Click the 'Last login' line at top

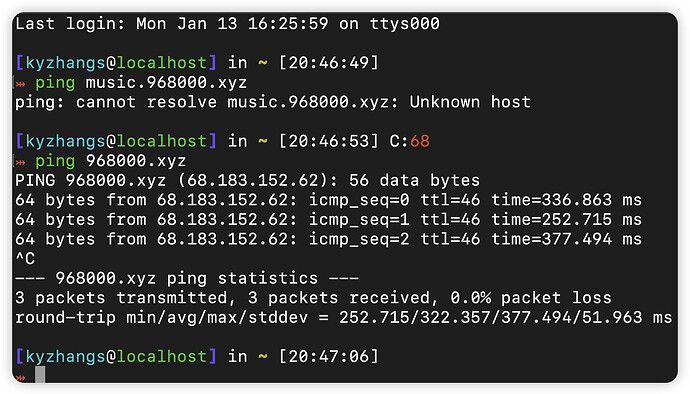228,24
